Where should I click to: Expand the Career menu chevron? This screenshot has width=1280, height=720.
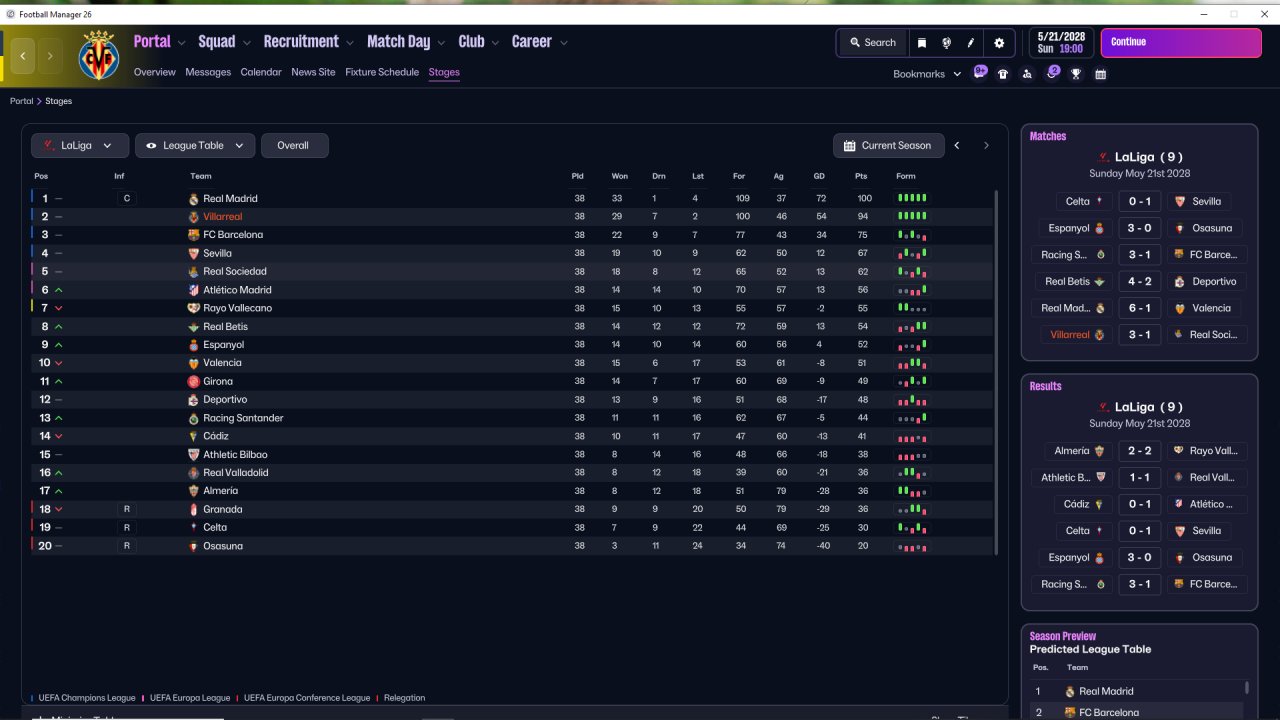coord(564,43)
